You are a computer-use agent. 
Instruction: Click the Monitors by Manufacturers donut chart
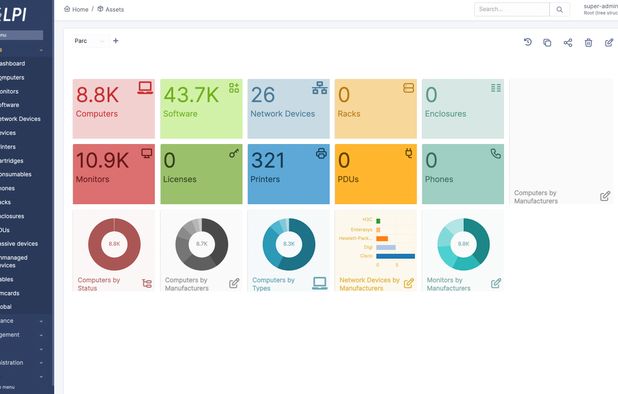[x=464, y=244]
